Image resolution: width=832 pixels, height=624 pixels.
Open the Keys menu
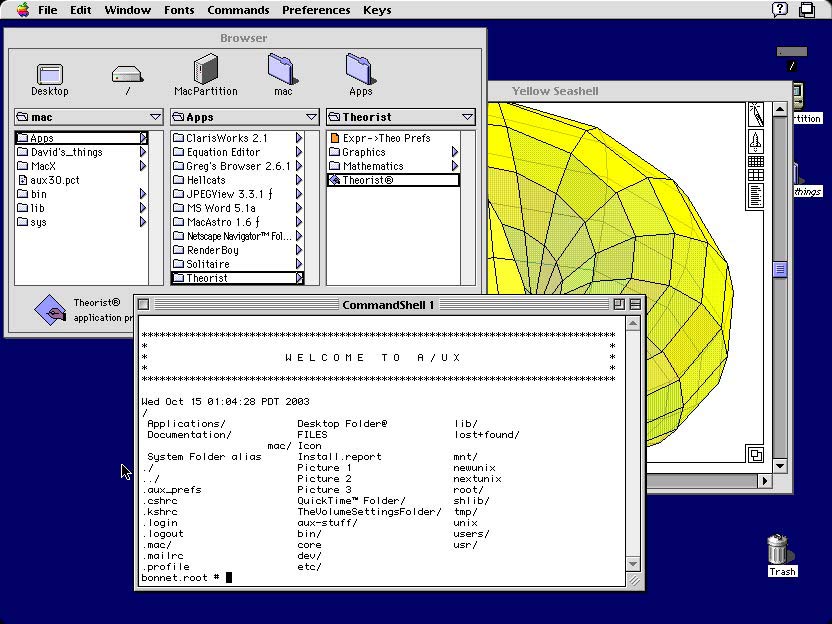point(377,10)
